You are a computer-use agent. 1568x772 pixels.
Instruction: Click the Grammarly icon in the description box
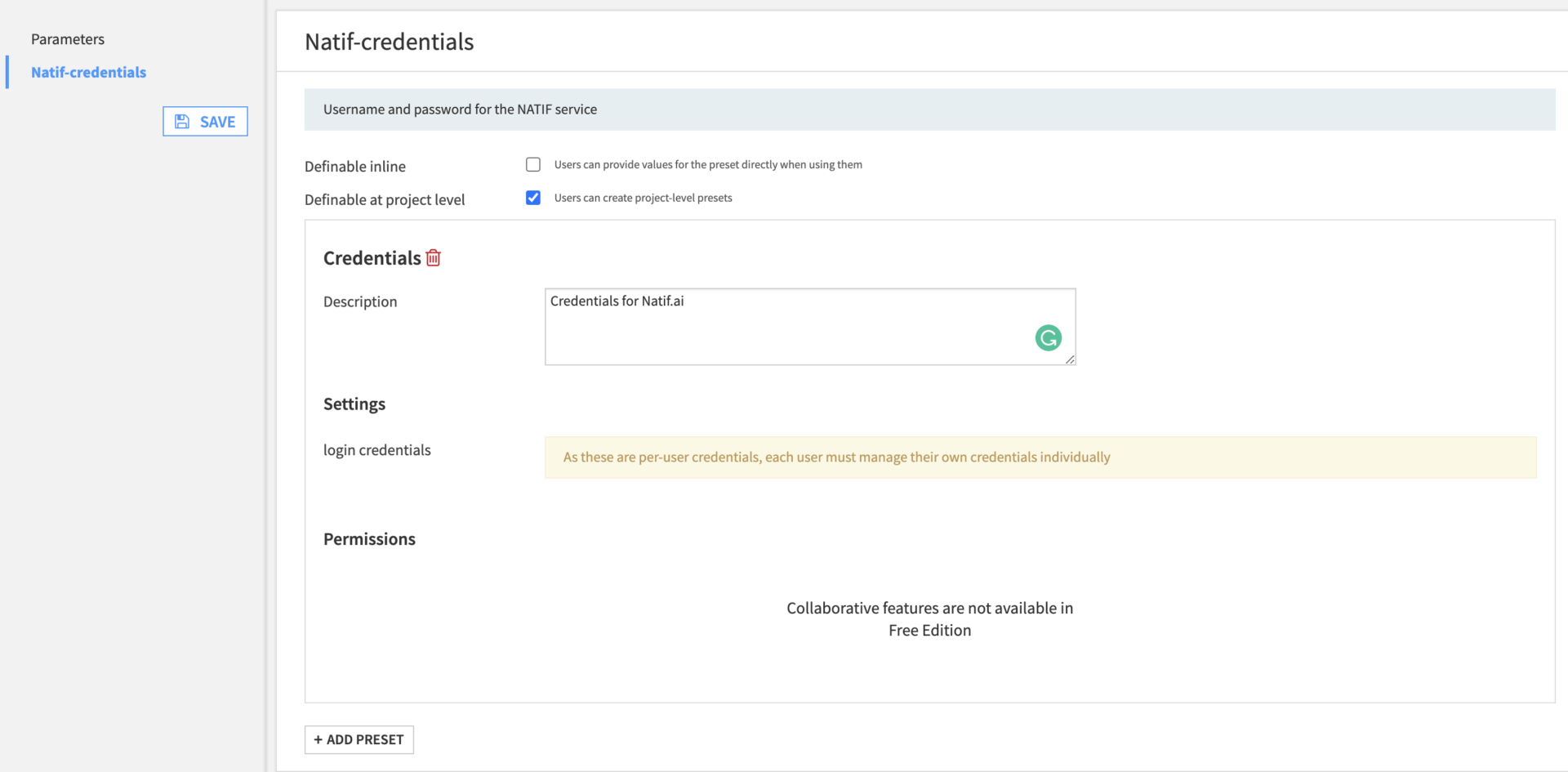[x=1048, y=337]
